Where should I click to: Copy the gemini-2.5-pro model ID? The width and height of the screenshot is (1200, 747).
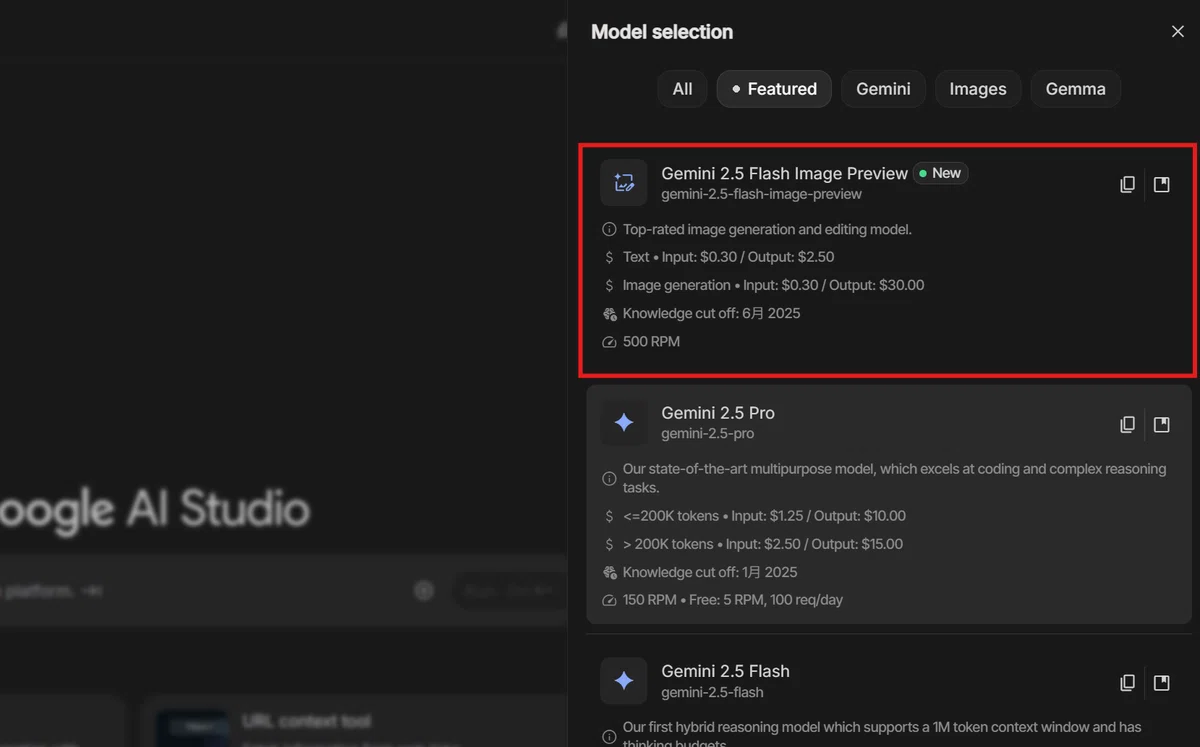click(x=1127, y=424)
